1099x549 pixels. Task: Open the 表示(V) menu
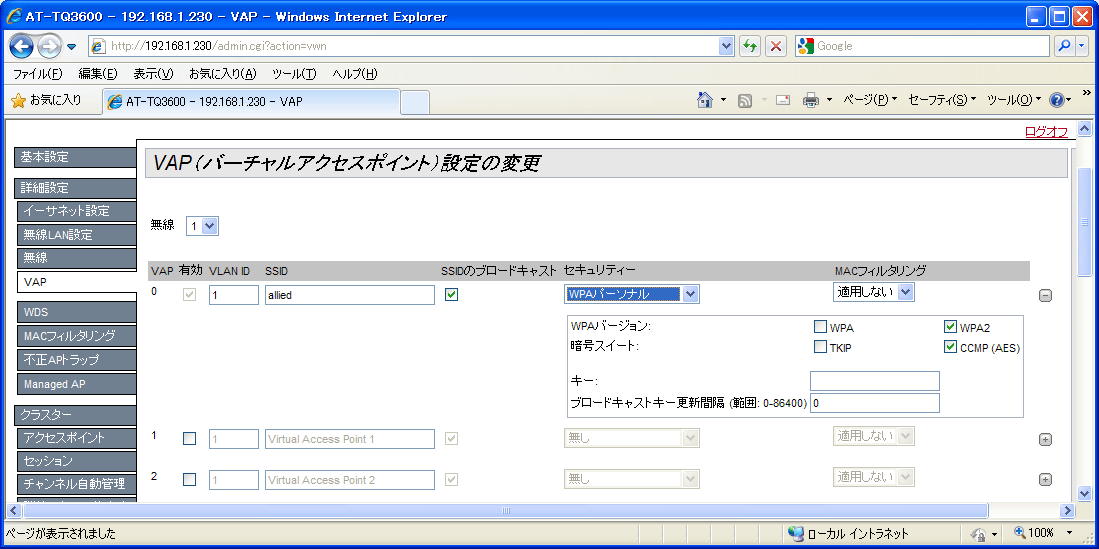click(153, 74)
